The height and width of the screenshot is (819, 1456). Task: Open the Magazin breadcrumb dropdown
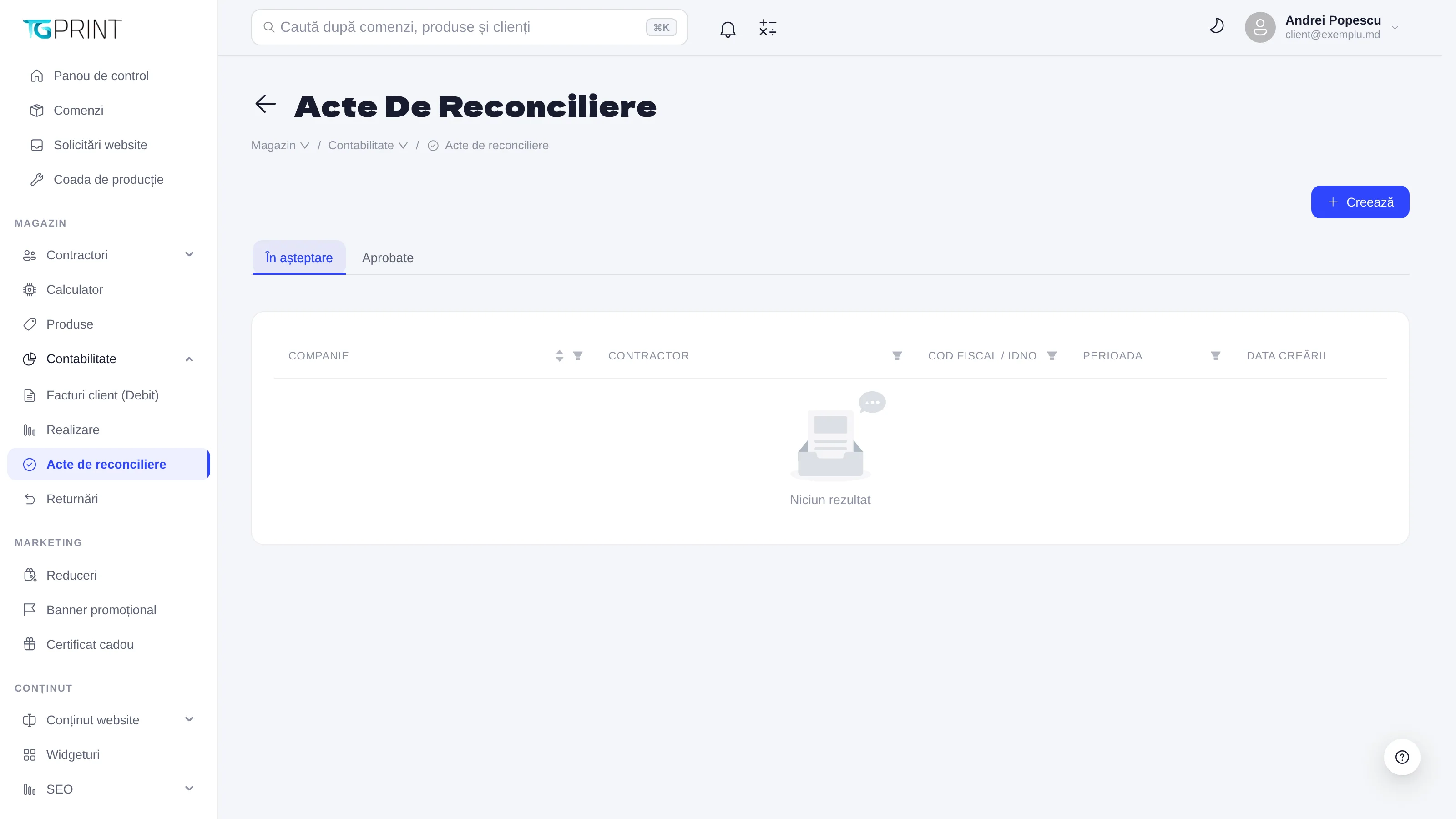point(280,145)
